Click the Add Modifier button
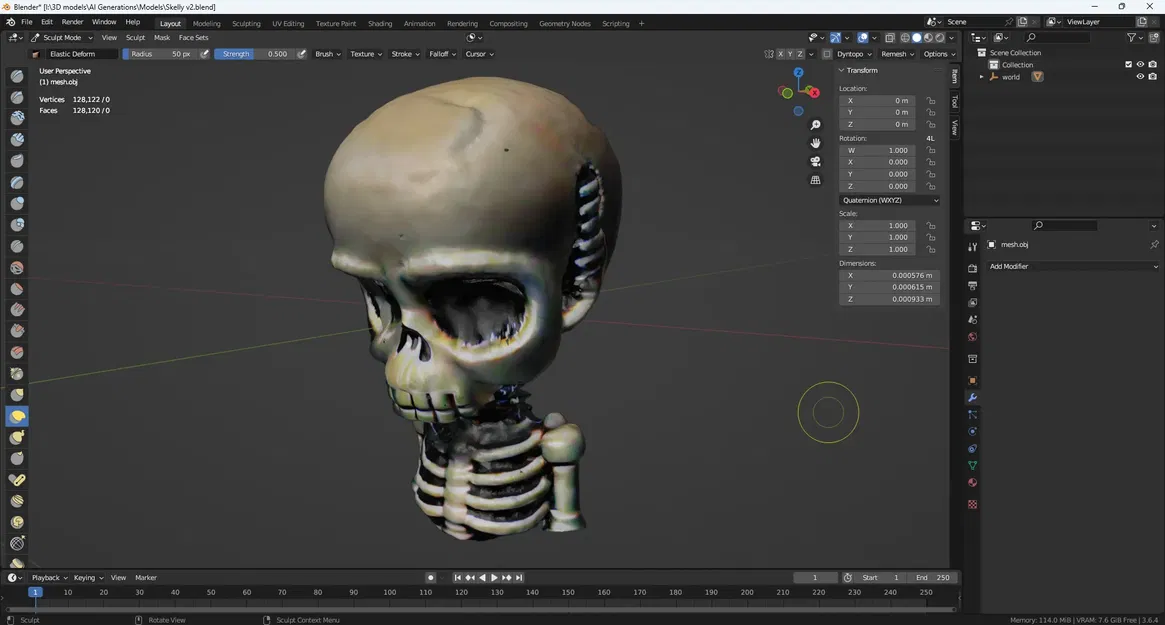This screenshot has width=1165, height=625. click(x=1070, y=266)
